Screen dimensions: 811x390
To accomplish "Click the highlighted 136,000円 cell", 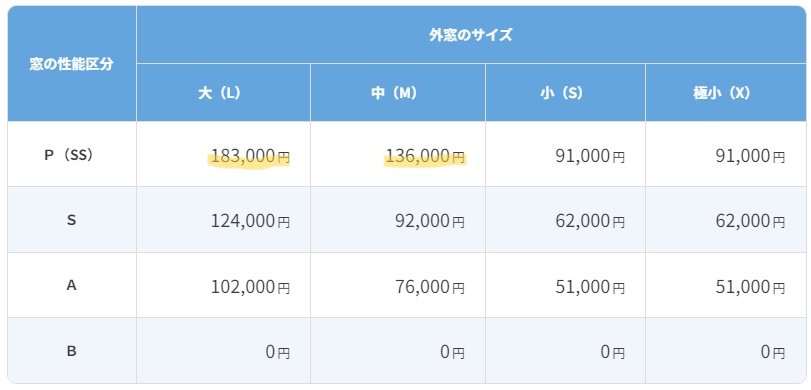I will (398, 154).
